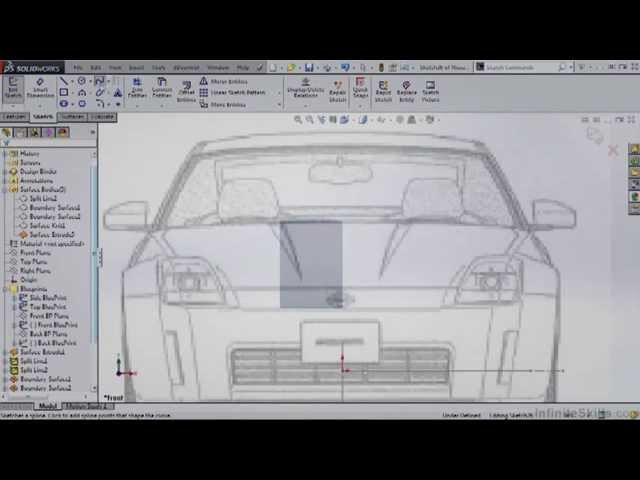Viewport: 640px width, 480px height.
Task: Click the Search Commands input field
Action: (522, 67)
